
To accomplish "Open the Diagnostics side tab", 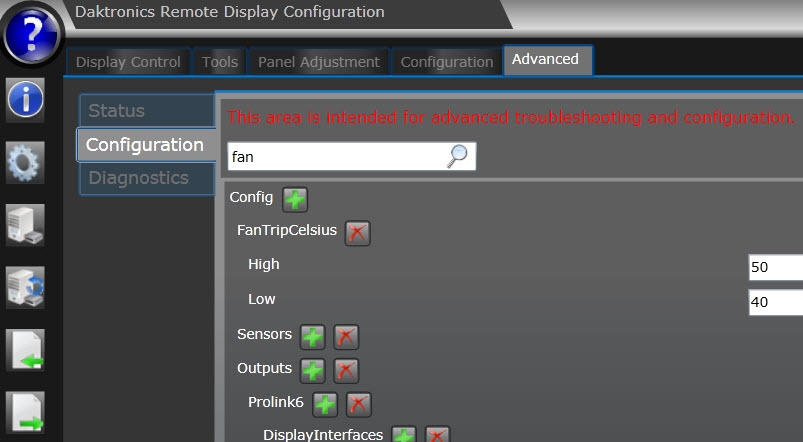I will (x=146, y=178).
